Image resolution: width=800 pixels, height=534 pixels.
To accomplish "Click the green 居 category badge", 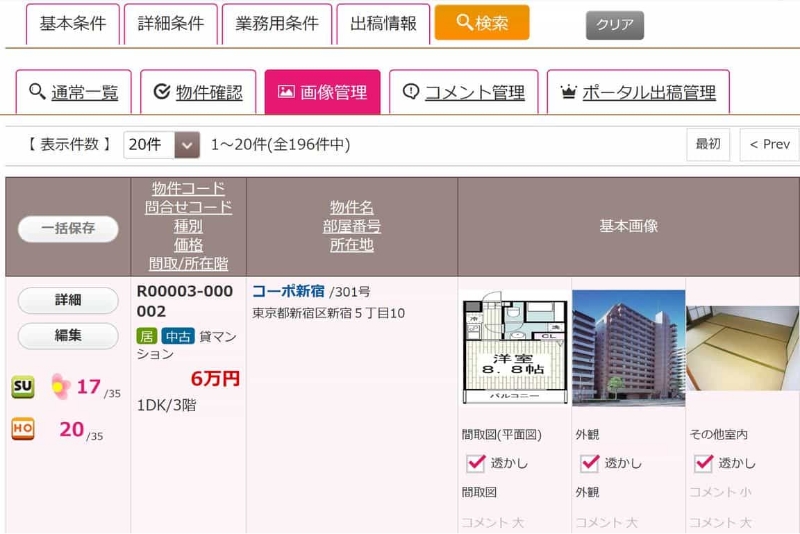I will [x=146, y=336].
